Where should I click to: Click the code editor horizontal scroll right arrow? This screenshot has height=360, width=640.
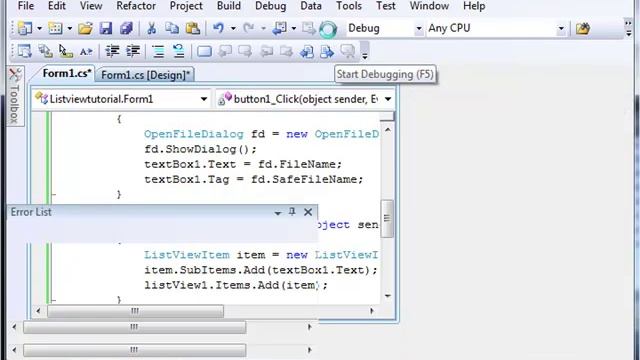371,311
